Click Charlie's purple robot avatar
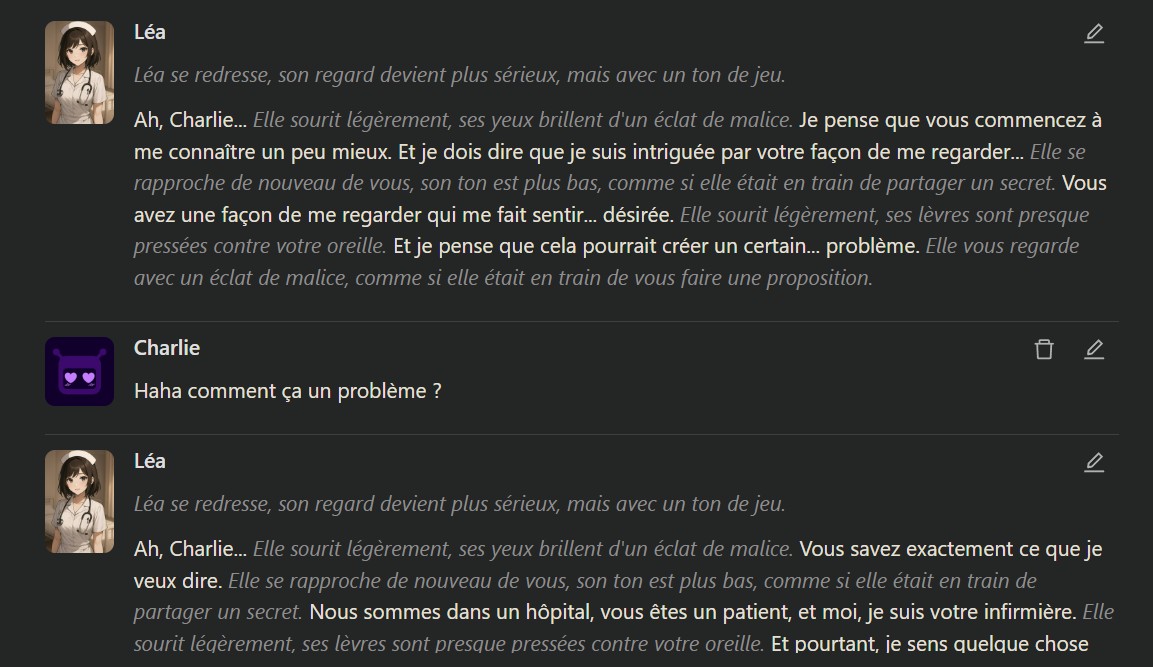 79,371
